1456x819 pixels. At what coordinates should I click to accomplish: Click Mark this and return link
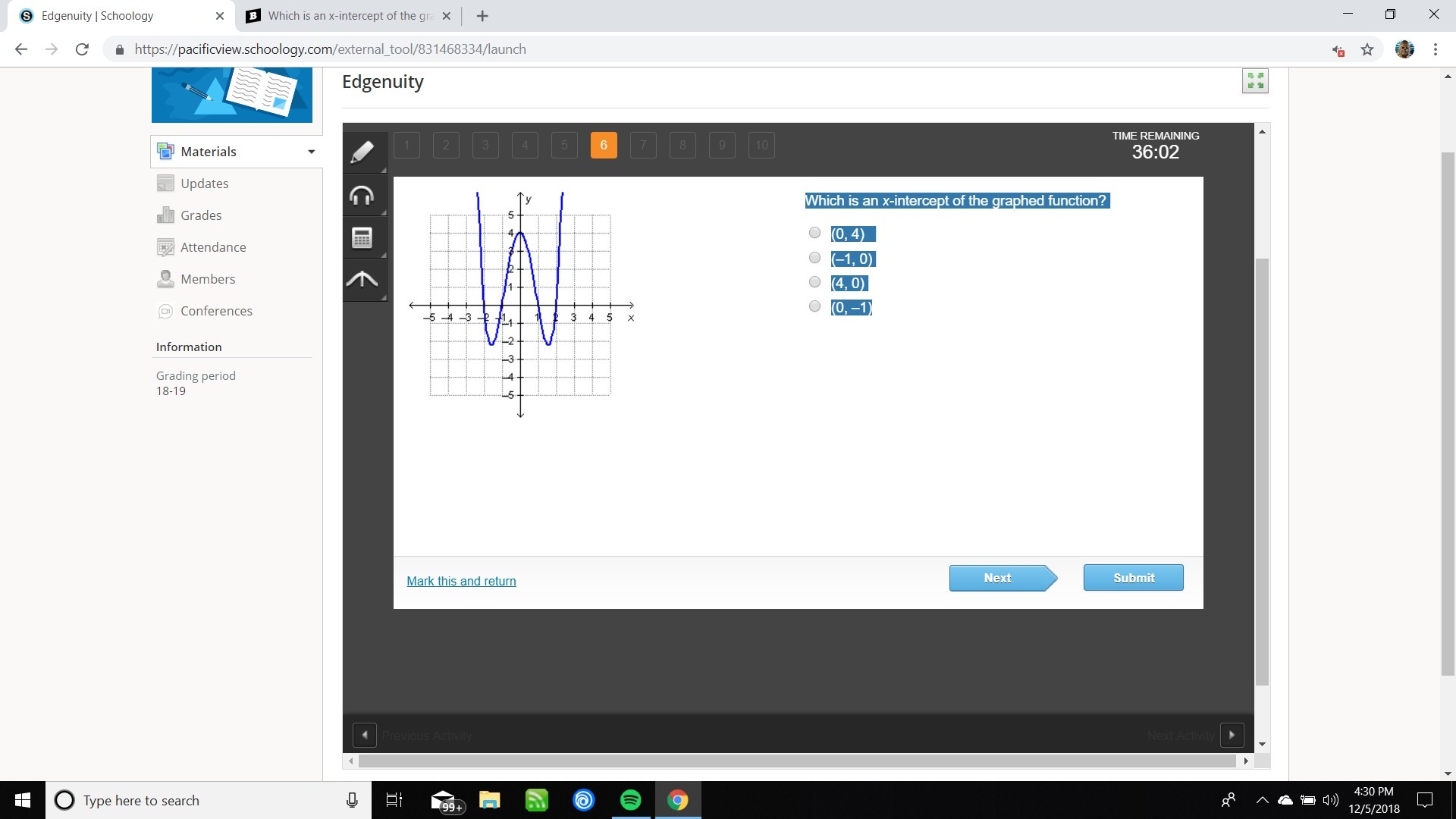[461, 581]
